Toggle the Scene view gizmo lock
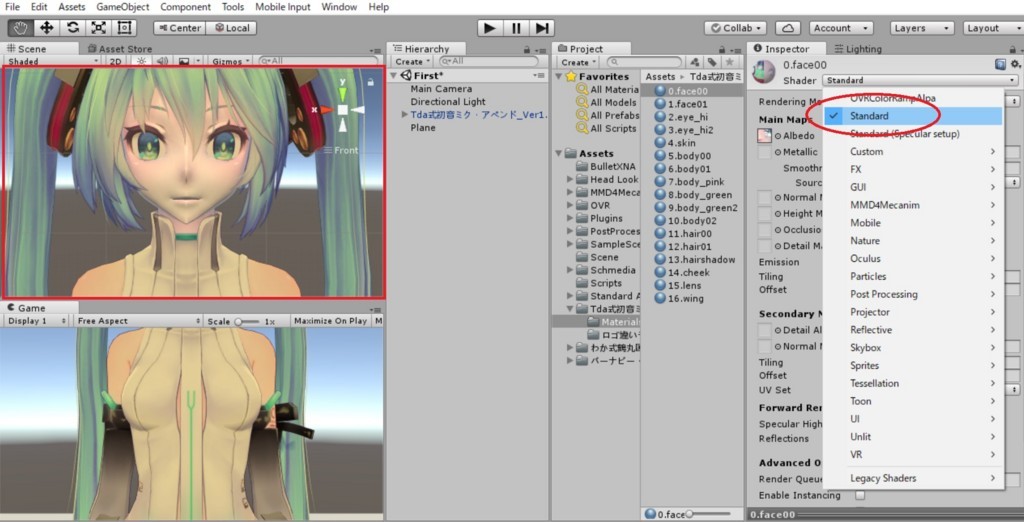This screenshot has height=522, width=1024. [x=371, y=82]
